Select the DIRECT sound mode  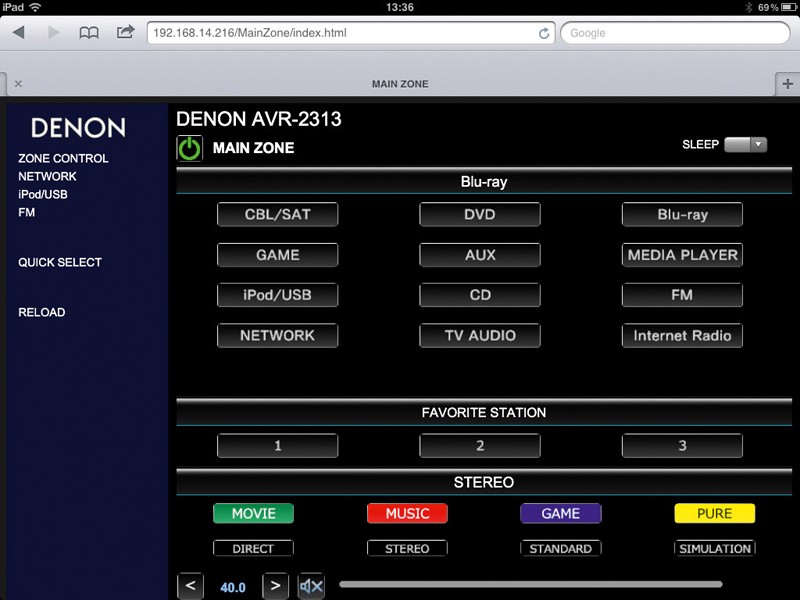(254, 548)
